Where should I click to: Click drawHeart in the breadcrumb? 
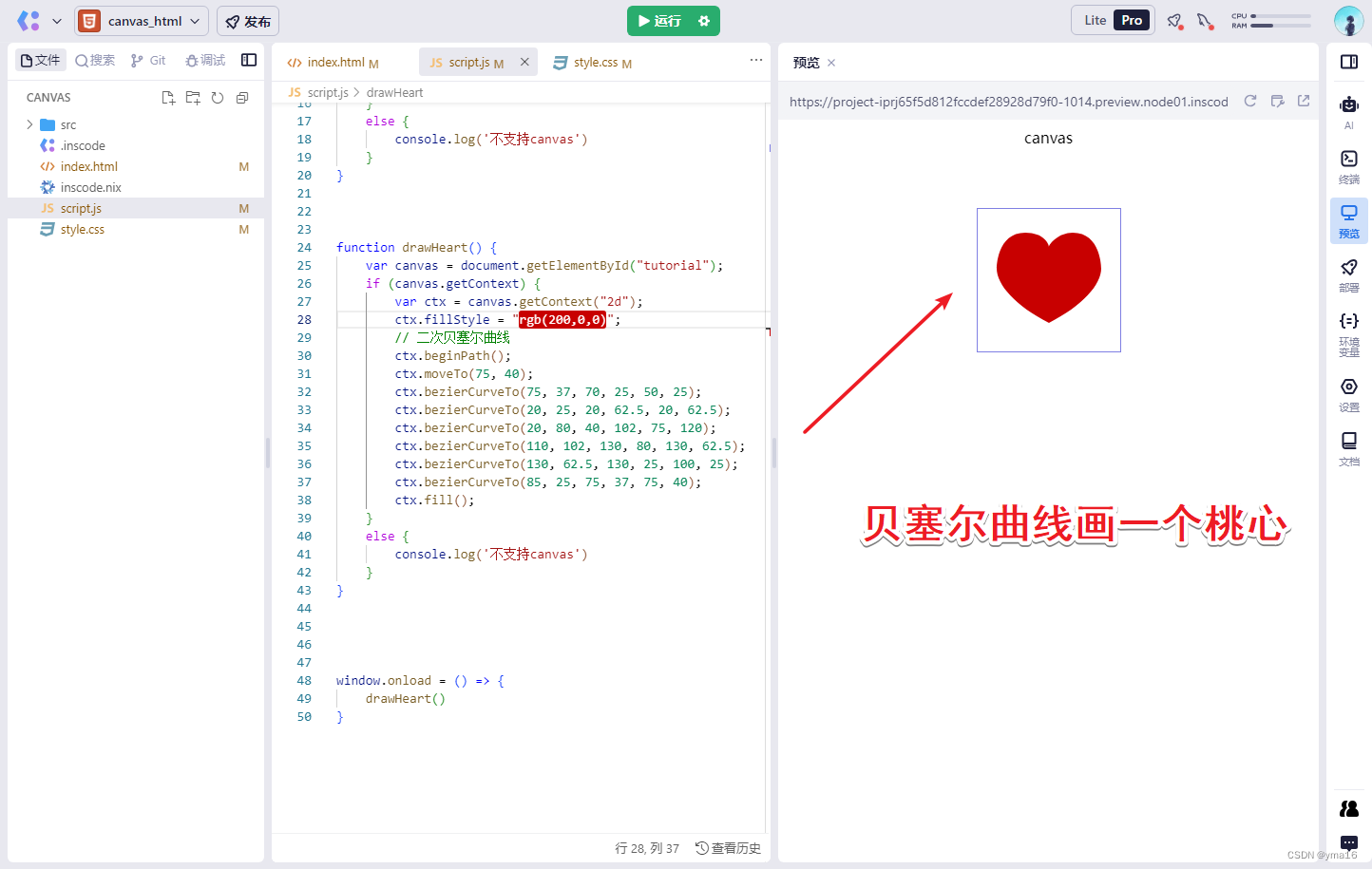point(394,92)
